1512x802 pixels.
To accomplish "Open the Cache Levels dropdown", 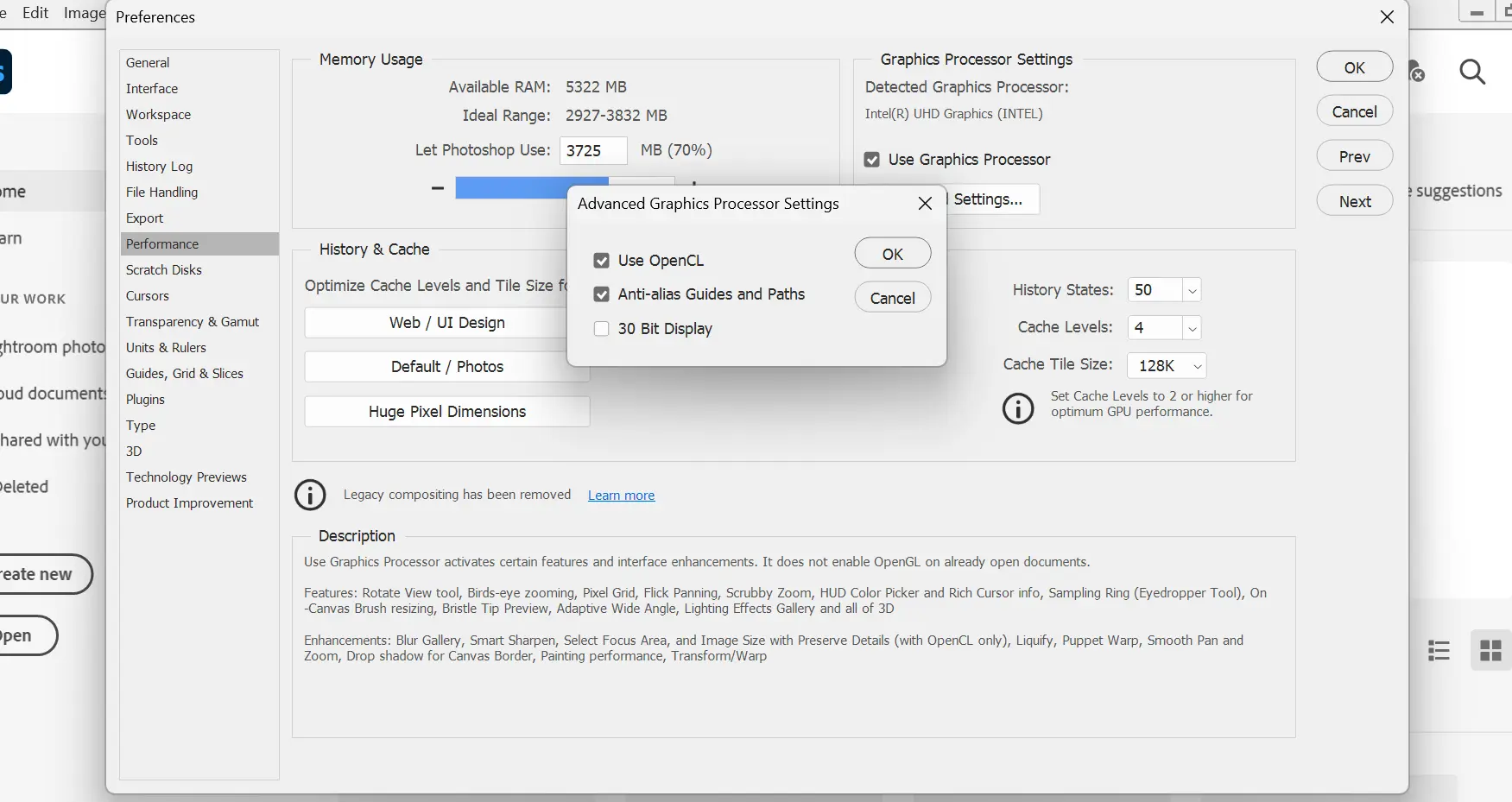I will [x=1193, y=328].
